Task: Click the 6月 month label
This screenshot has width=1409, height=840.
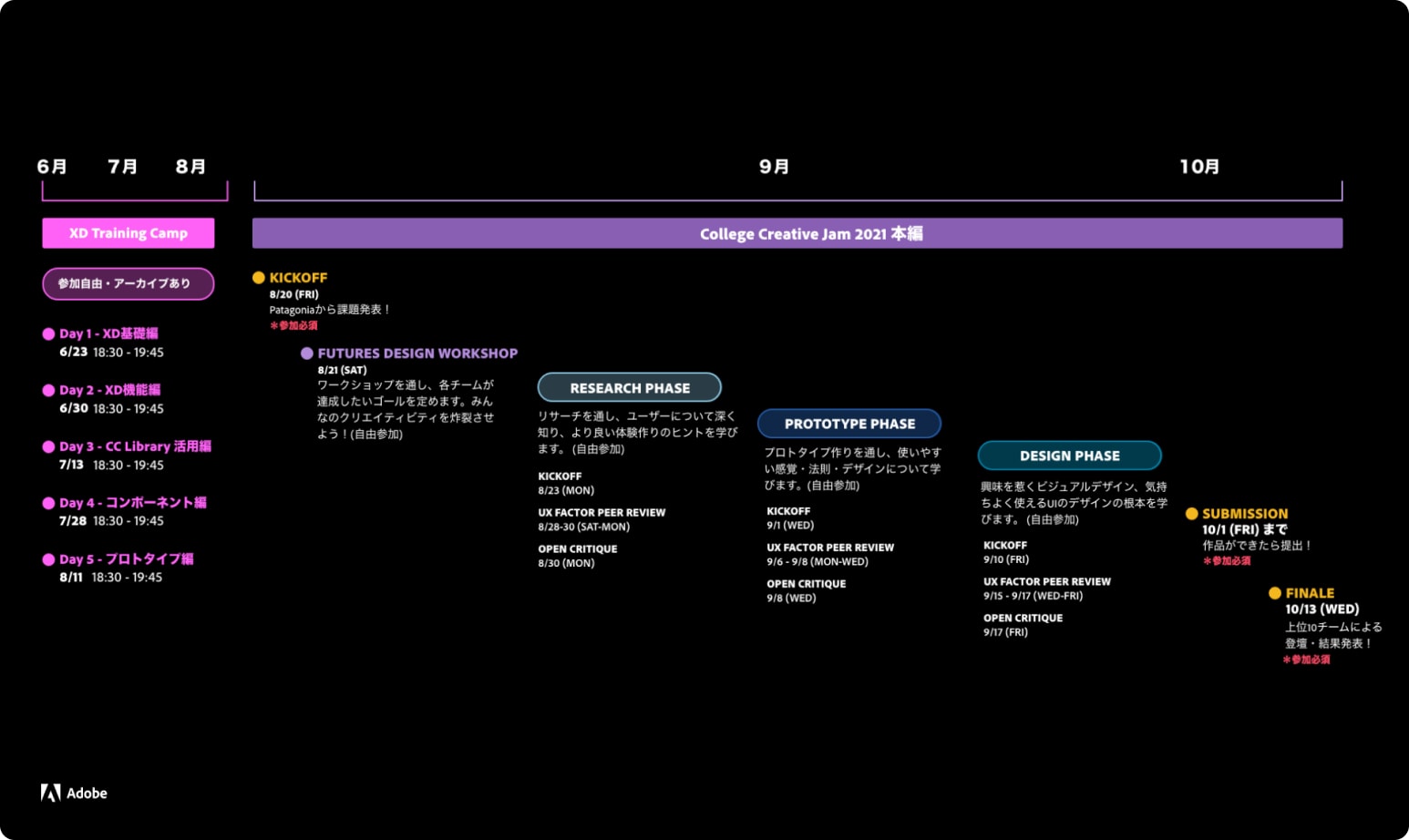Action: tap(52, 167)
